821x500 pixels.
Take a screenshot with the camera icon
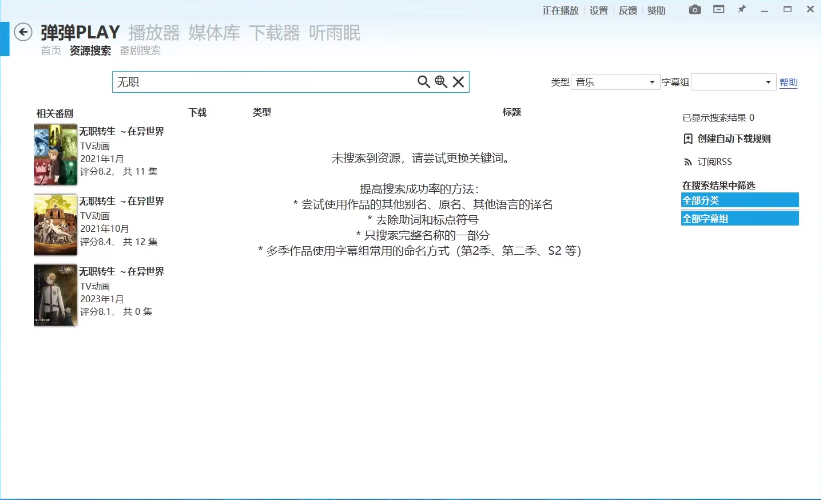(x=695, y=9)
